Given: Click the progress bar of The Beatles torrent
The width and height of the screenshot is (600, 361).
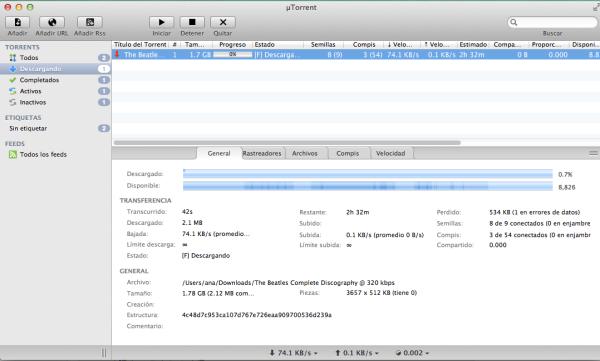Looking at the screenshot, I should click(x=233, y=54).
